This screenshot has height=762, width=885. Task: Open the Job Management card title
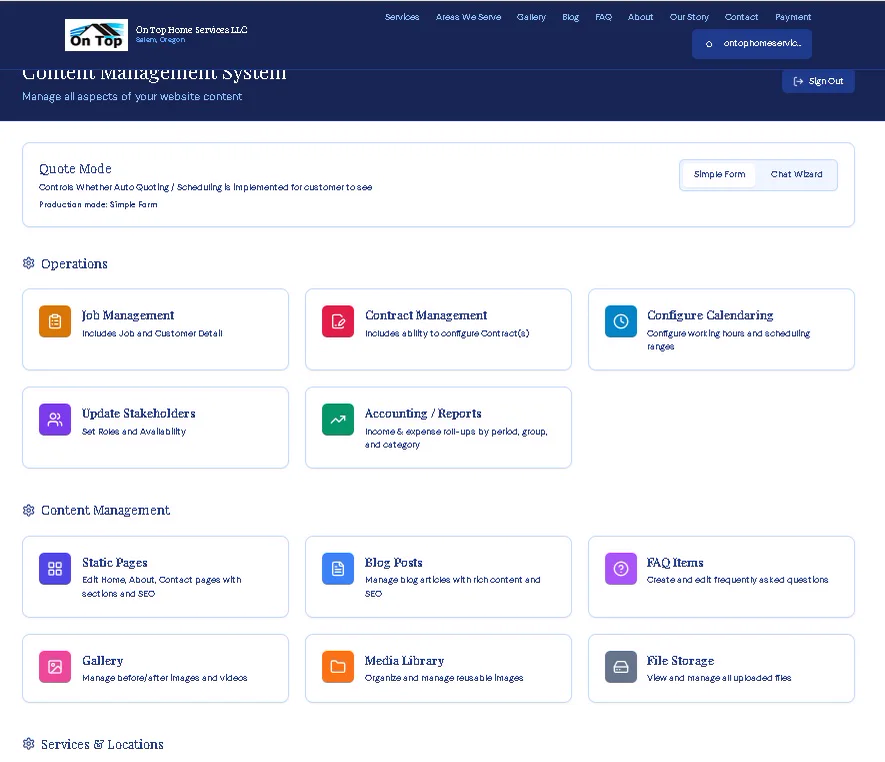128,315
